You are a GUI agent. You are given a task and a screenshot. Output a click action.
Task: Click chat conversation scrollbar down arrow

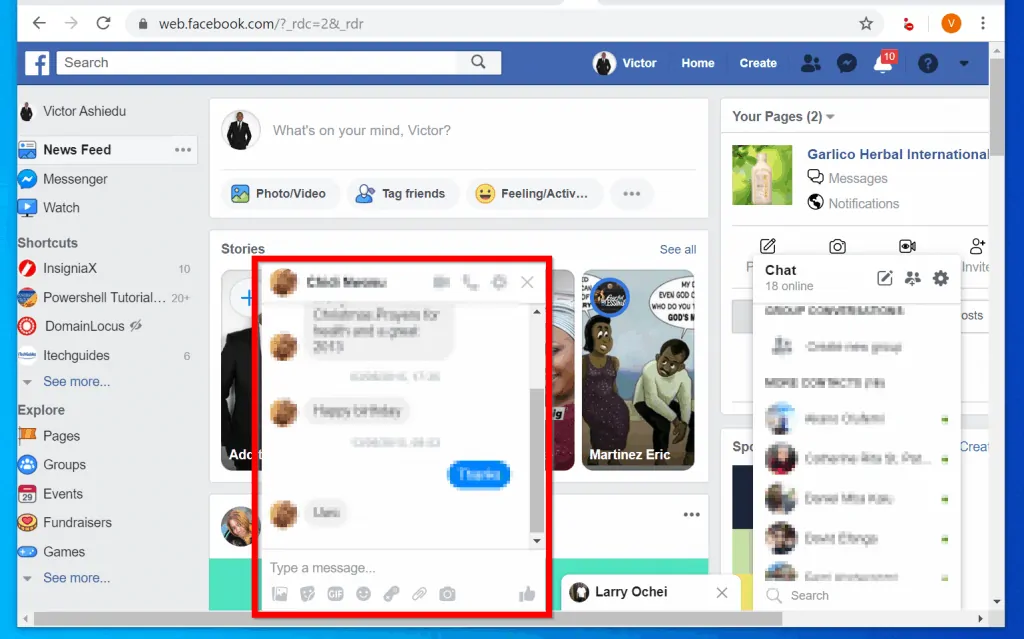pos(537,541)
